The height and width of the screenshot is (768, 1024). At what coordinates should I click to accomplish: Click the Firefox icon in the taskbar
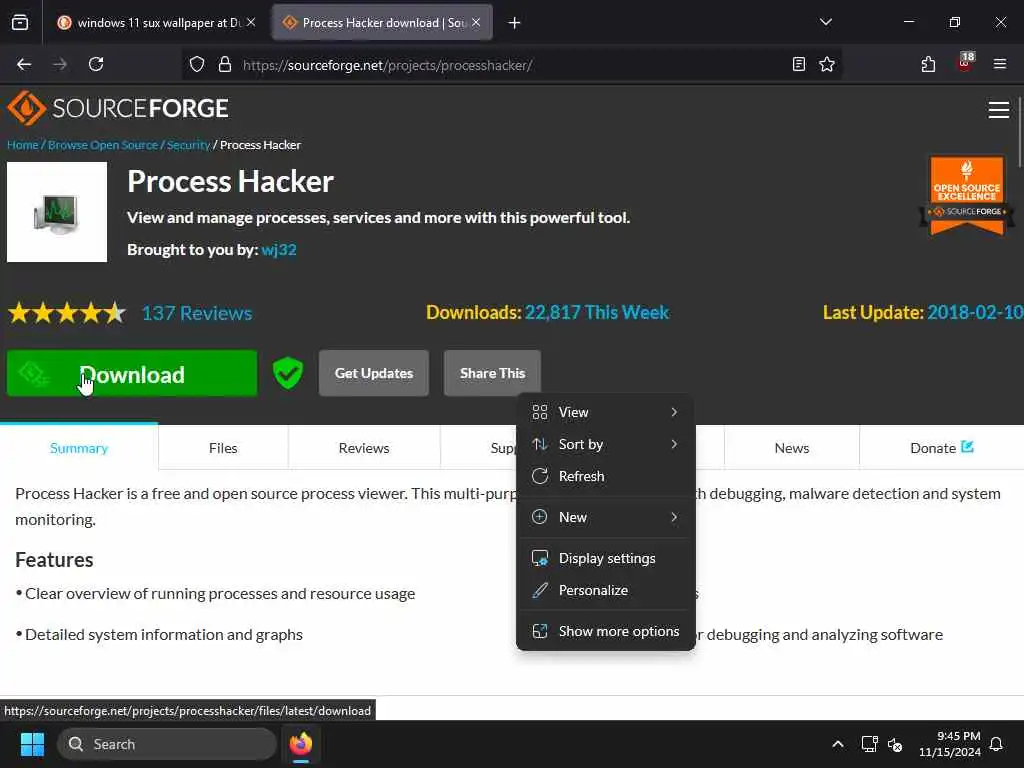[301, 744]
